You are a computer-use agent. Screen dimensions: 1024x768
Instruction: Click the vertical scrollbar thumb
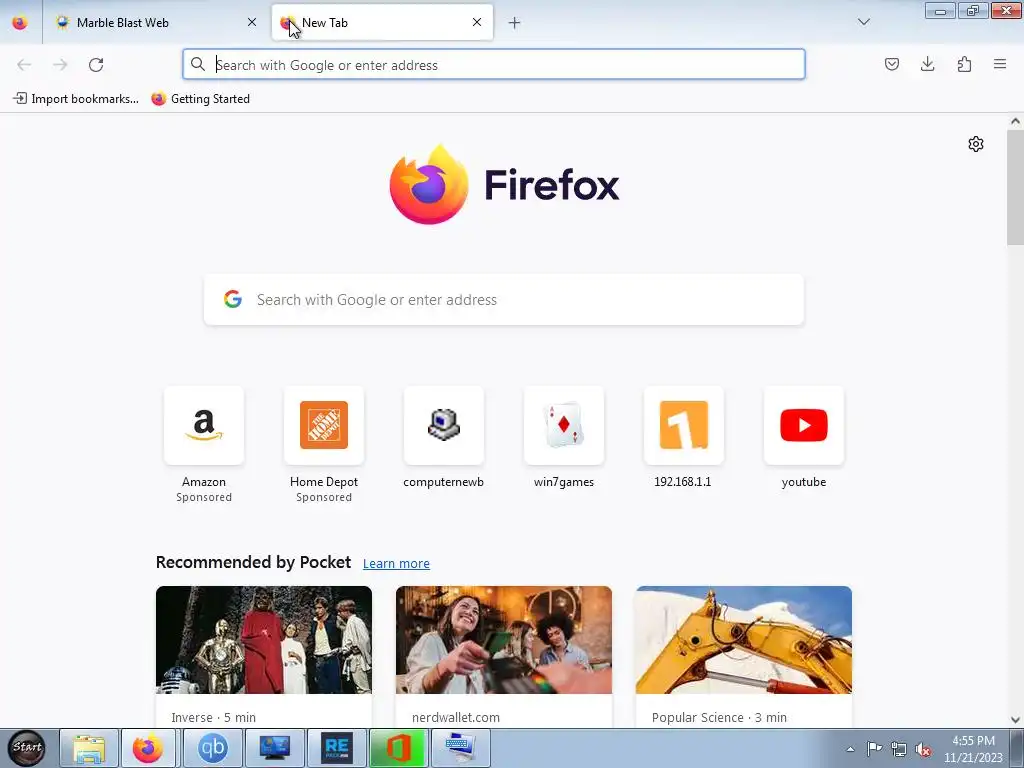click(x=1015, y=187)
